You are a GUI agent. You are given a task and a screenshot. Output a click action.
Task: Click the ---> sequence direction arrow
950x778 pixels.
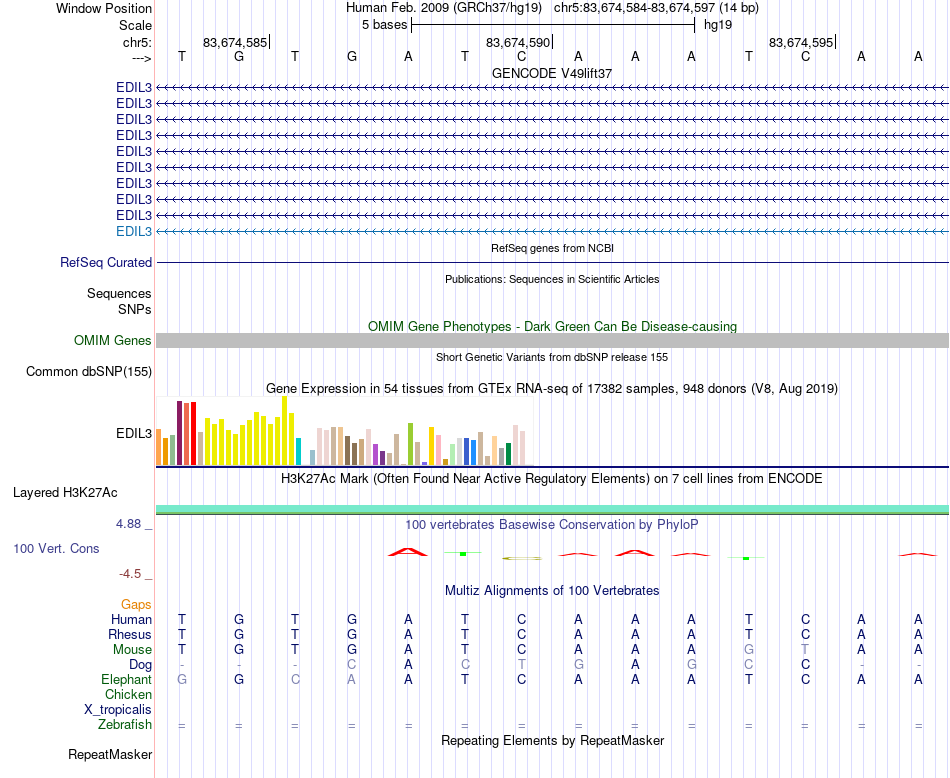pos(142,58)
